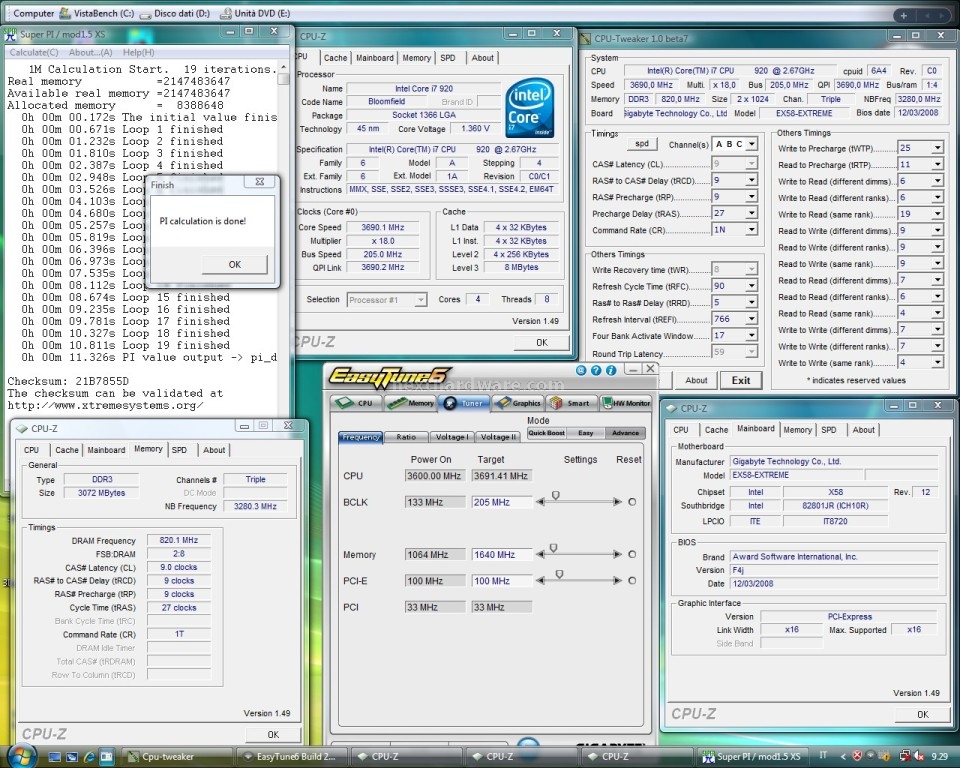
Task: Select Quick Boost mode in EasyTune6
Action: [x=546, y=433]
